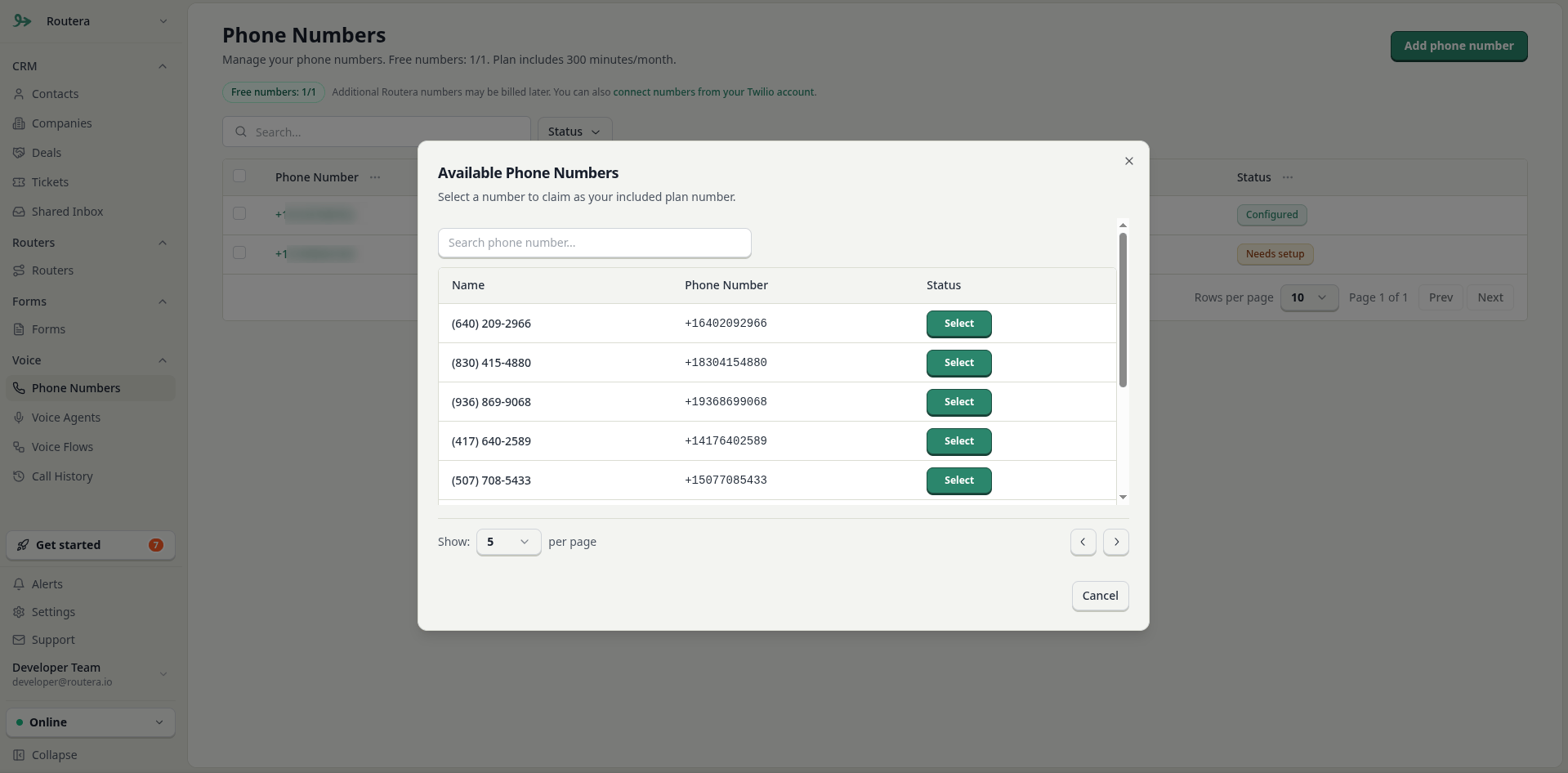
Task: Collapse the Routers sidebar section
Action: click(163, 243)
